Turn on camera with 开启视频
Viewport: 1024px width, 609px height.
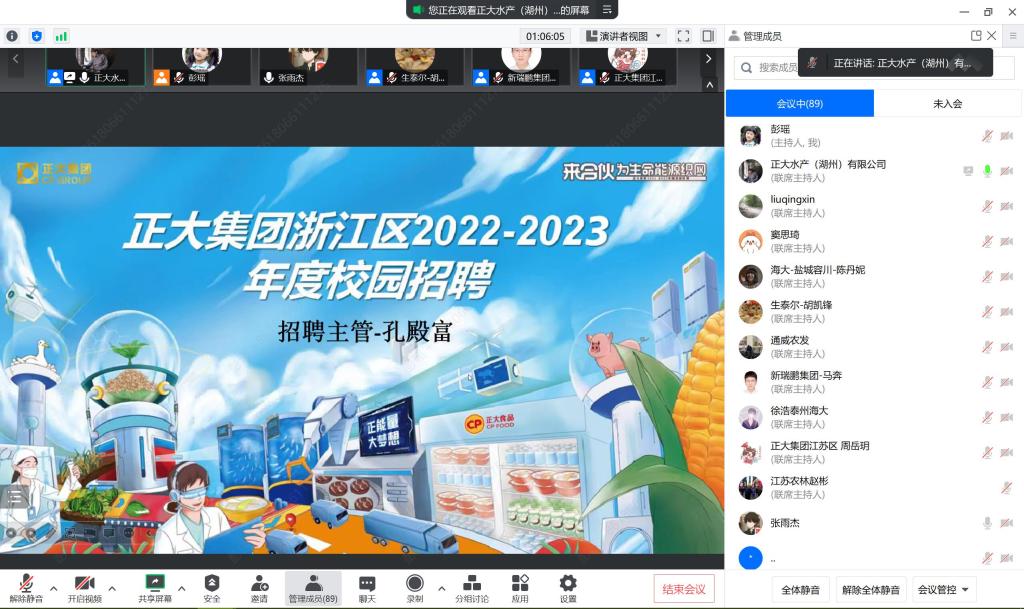point(85,587)
